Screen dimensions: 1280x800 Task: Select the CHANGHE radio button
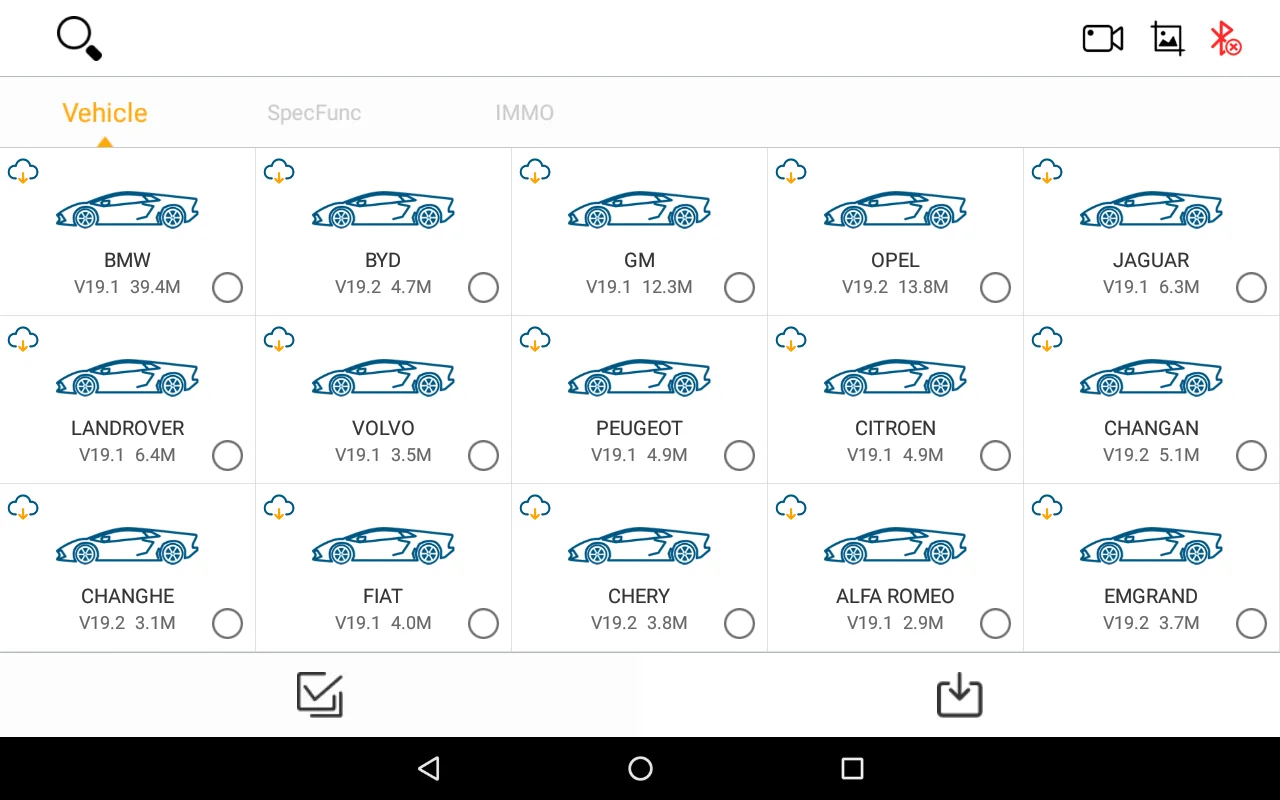click(x=227, y=623)
